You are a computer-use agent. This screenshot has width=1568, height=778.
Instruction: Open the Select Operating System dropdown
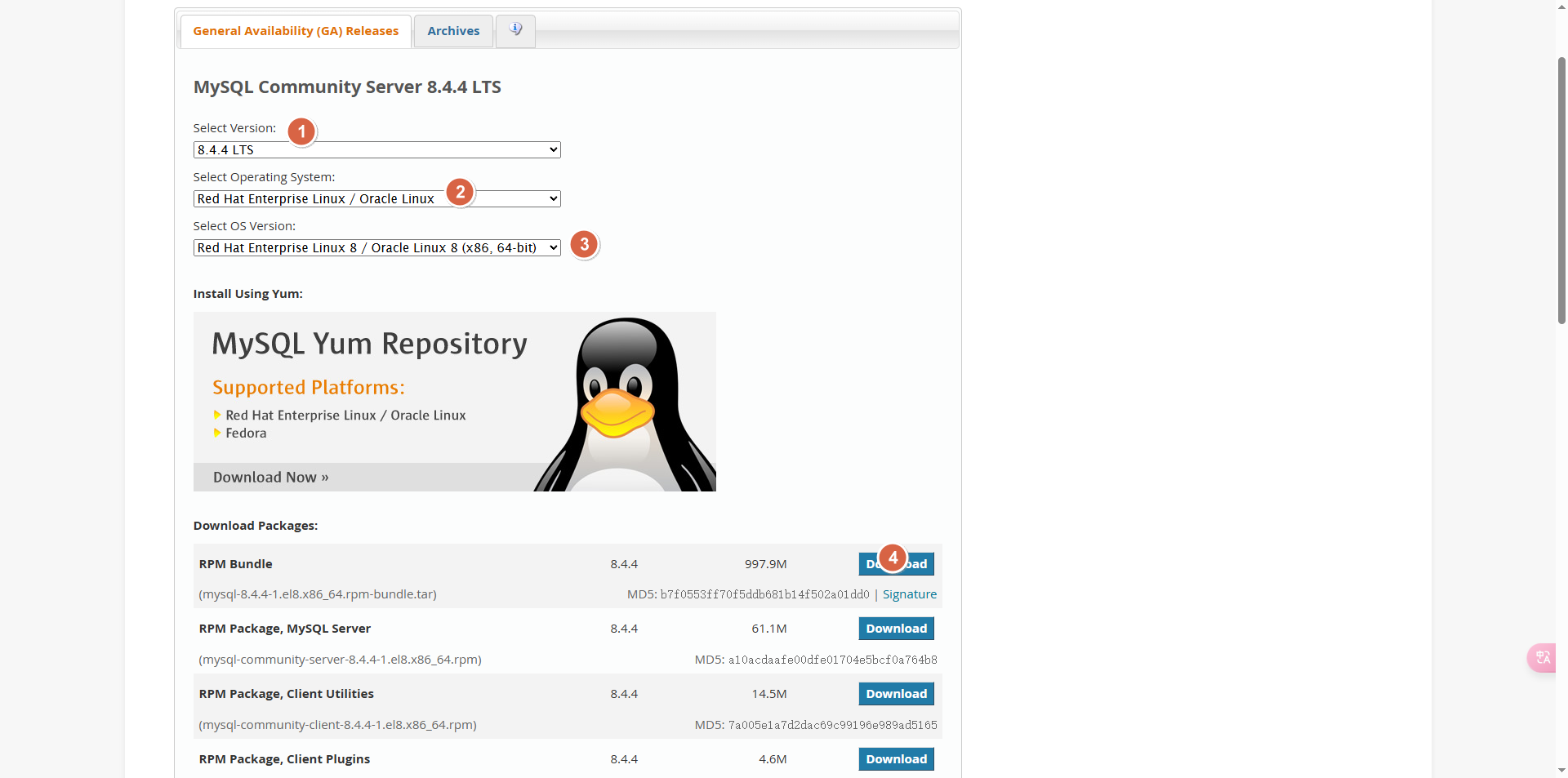point(376,199)
